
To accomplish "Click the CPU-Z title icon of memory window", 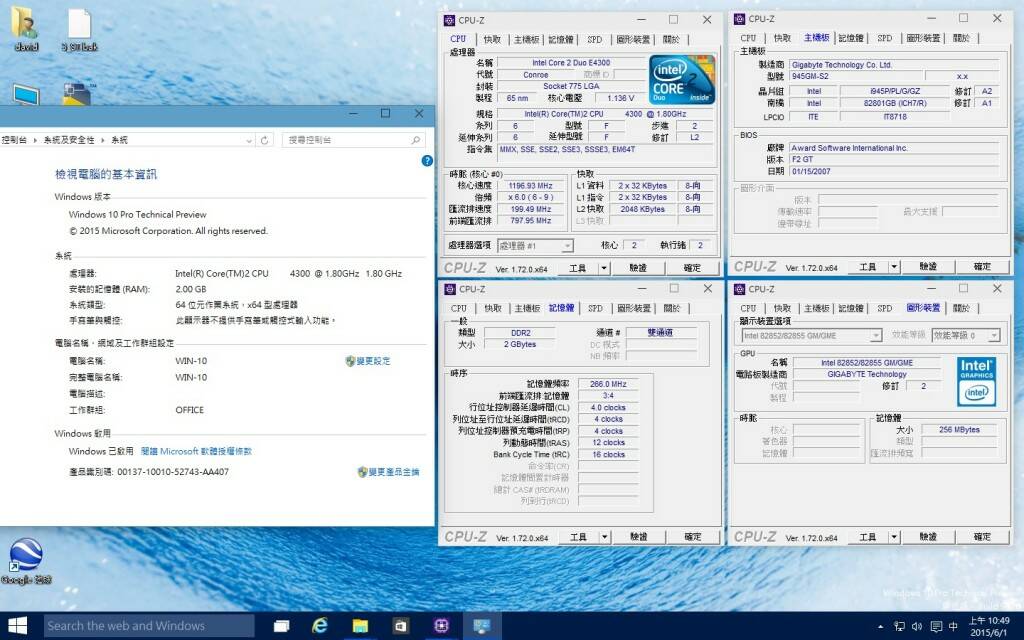I will tap(449, 289).
